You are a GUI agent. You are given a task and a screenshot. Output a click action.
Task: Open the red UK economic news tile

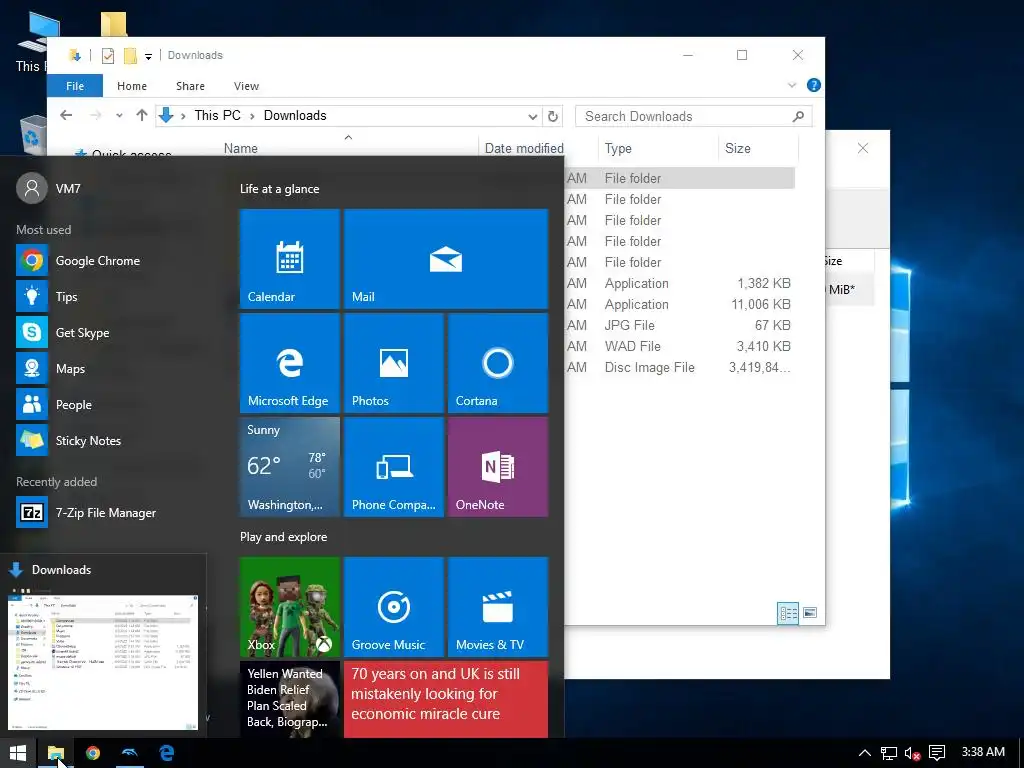coord(445,699)
